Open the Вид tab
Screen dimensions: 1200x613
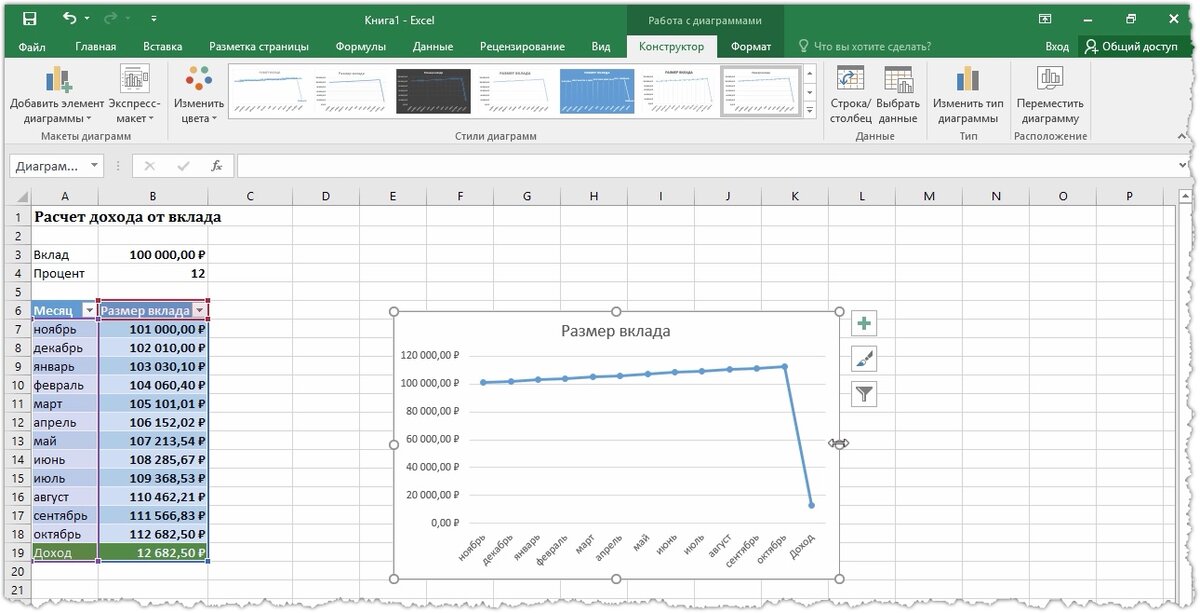pyautogui.click(x=601, y=46)
